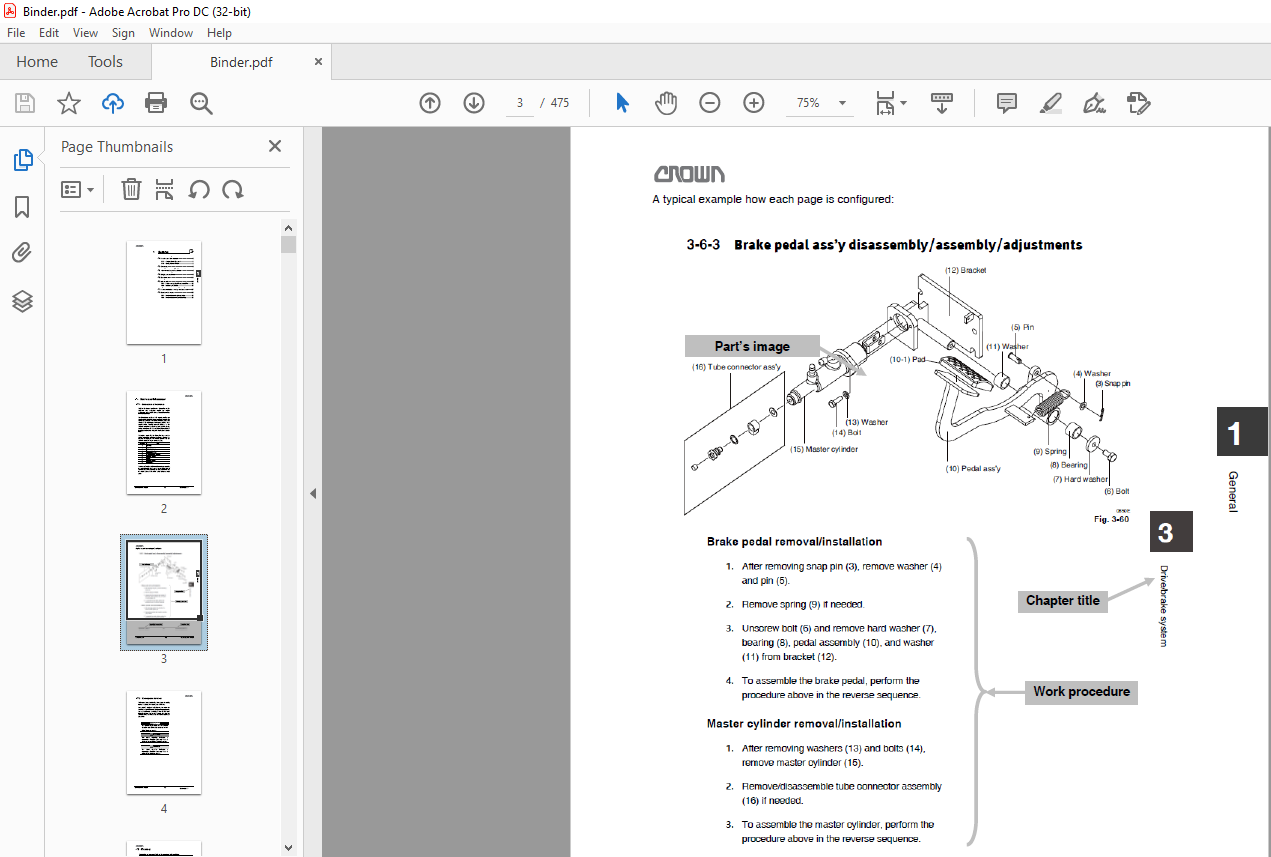Switch to the Home tab
1271x857 pixels.
37,62
